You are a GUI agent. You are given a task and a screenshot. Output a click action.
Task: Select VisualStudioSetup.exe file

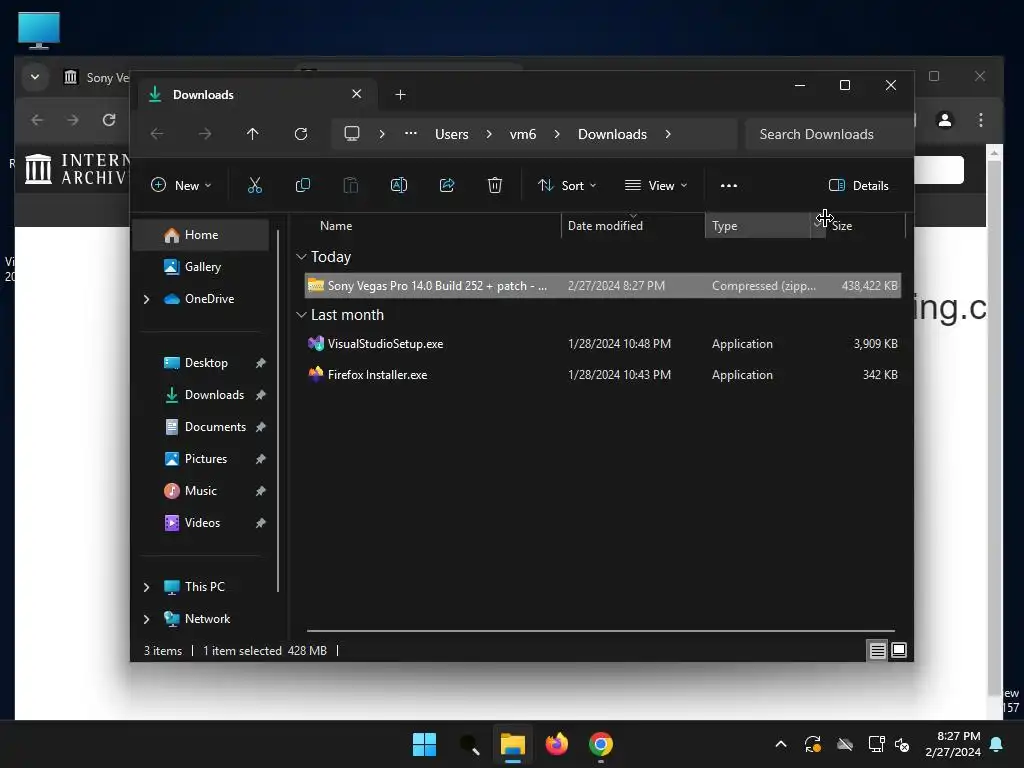(602, 344)
